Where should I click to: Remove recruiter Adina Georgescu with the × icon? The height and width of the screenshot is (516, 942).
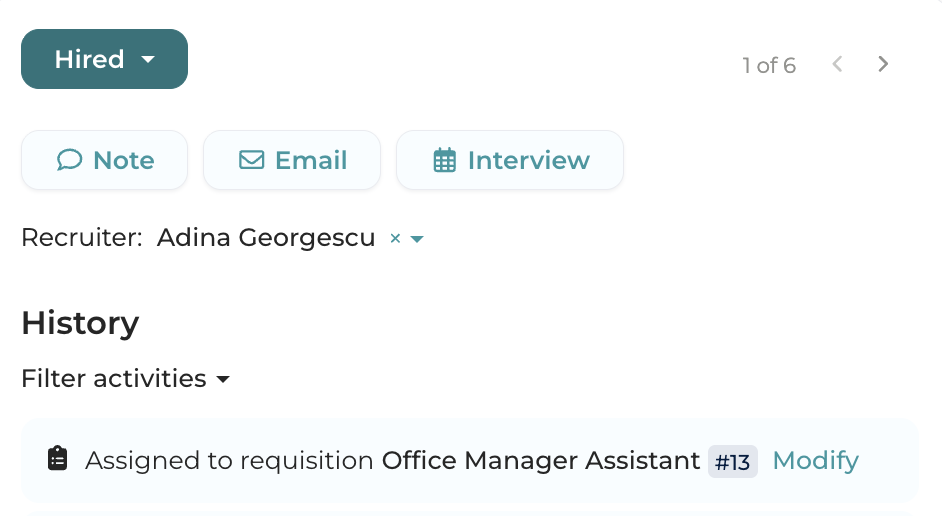coord(395,239)
